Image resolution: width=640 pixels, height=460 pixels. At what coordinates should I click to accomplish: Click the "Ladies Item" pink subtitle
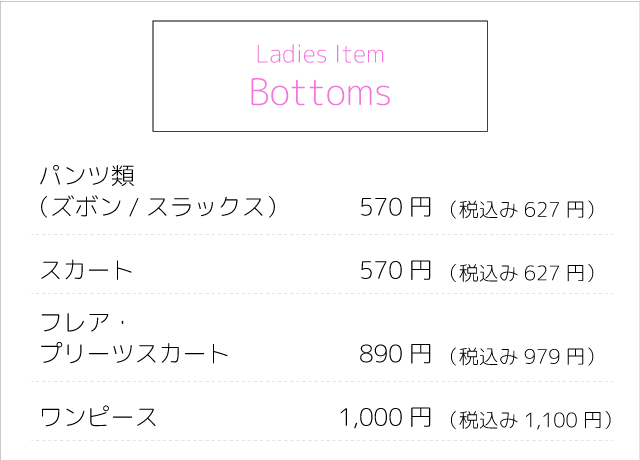click(x=320, y=54)
